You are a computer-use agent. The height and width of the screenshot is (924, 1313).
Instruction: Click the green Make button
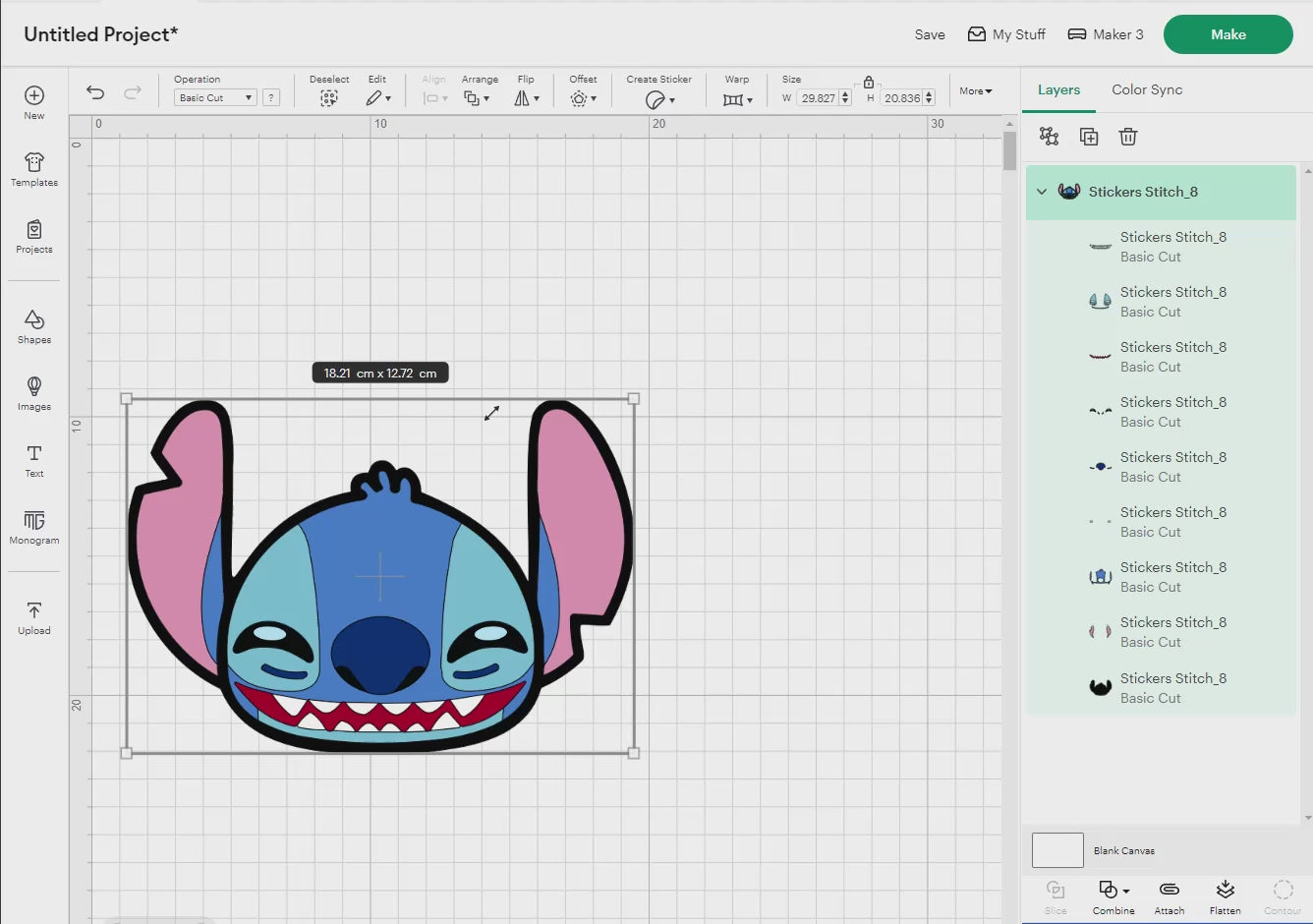click(1227, 34)
